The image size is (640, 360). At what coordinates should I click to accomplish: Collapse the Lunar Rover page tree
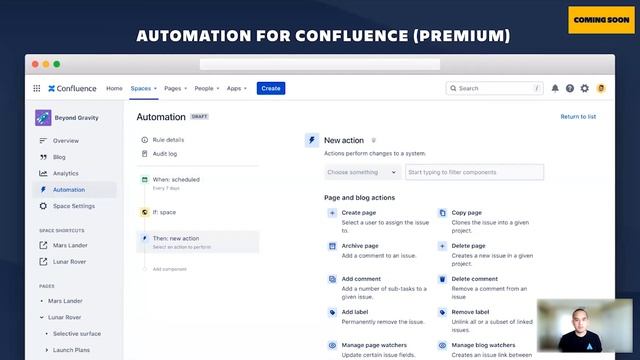[42, 317]
